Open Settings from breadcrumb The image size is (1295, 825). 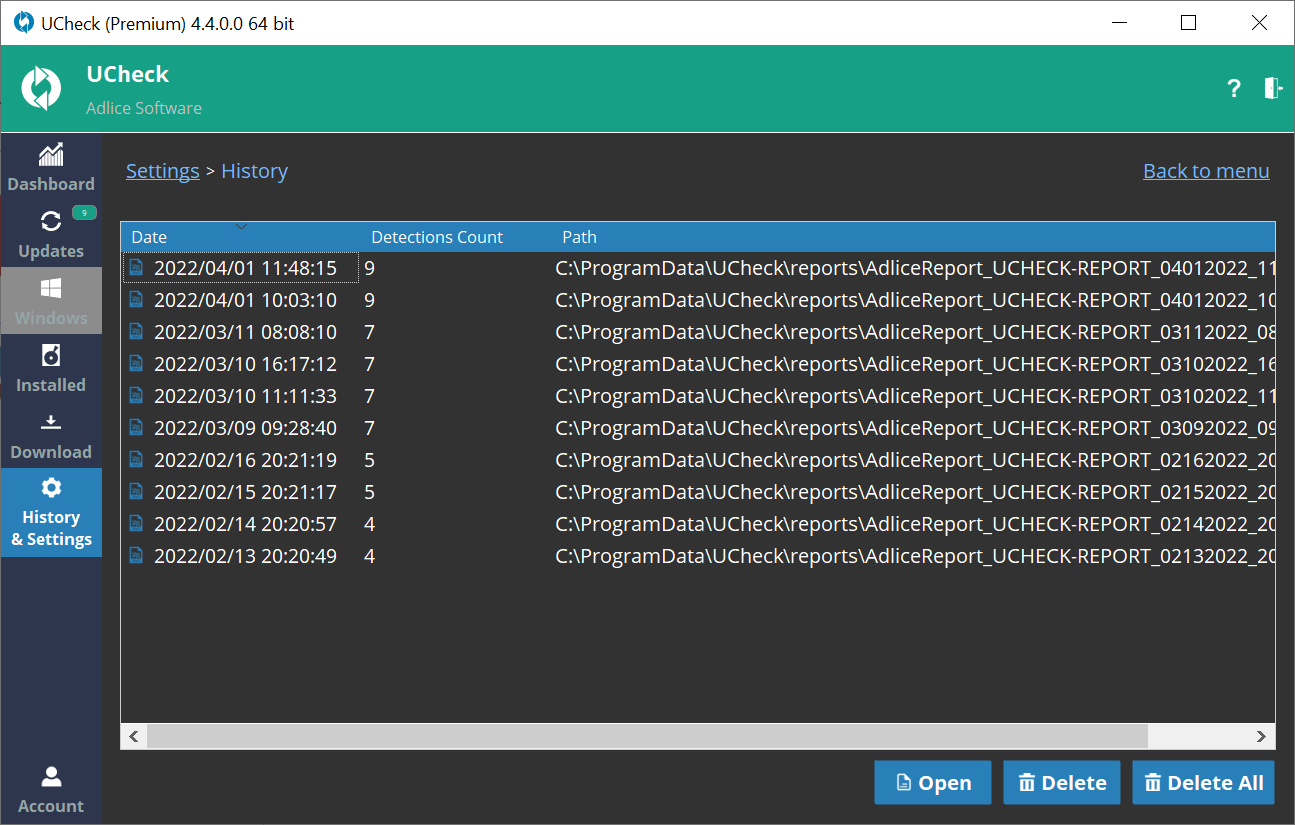[162, 170]
